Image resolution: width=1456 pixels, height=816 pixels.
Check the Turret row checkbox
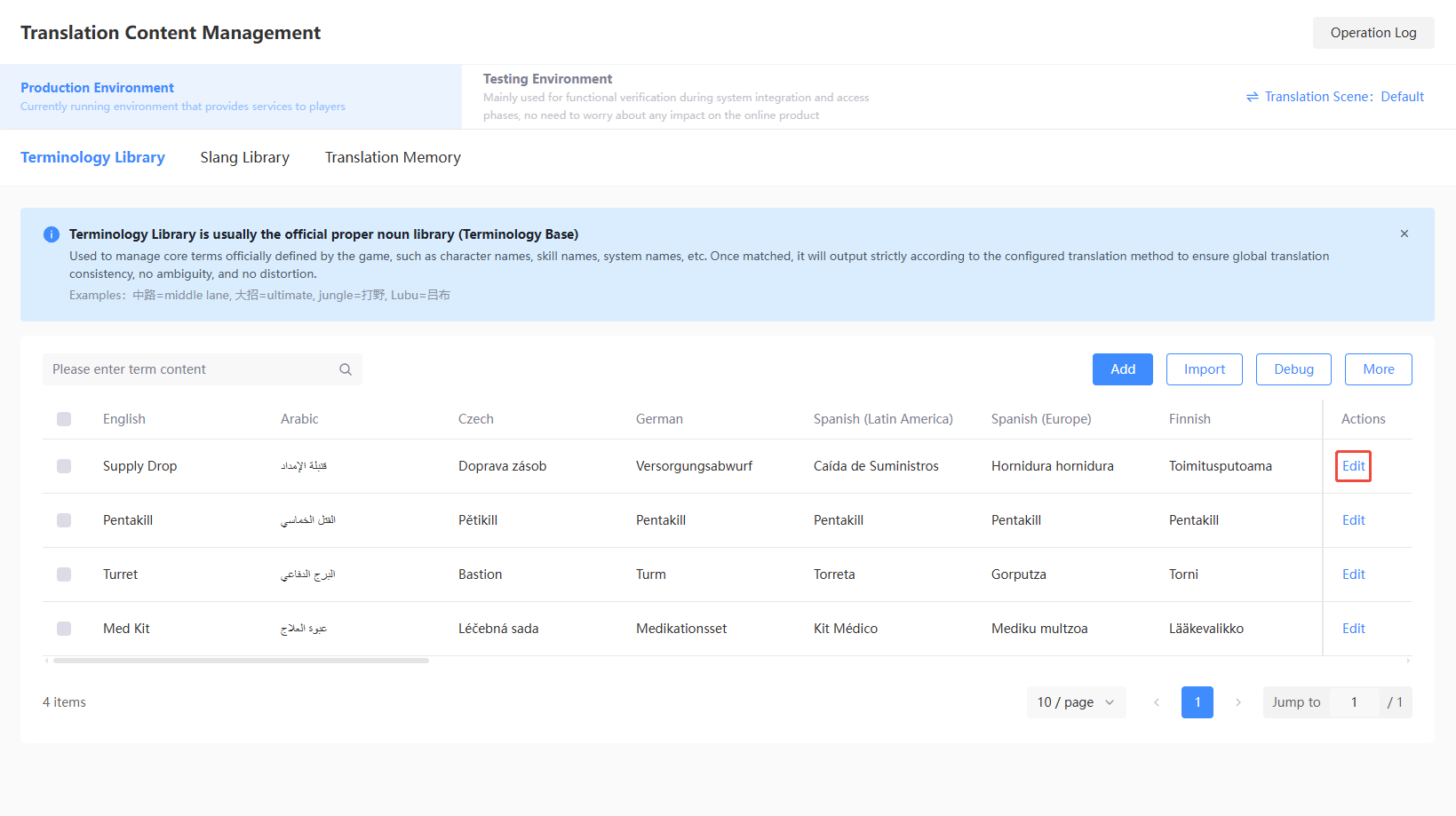tap(64, 574)
